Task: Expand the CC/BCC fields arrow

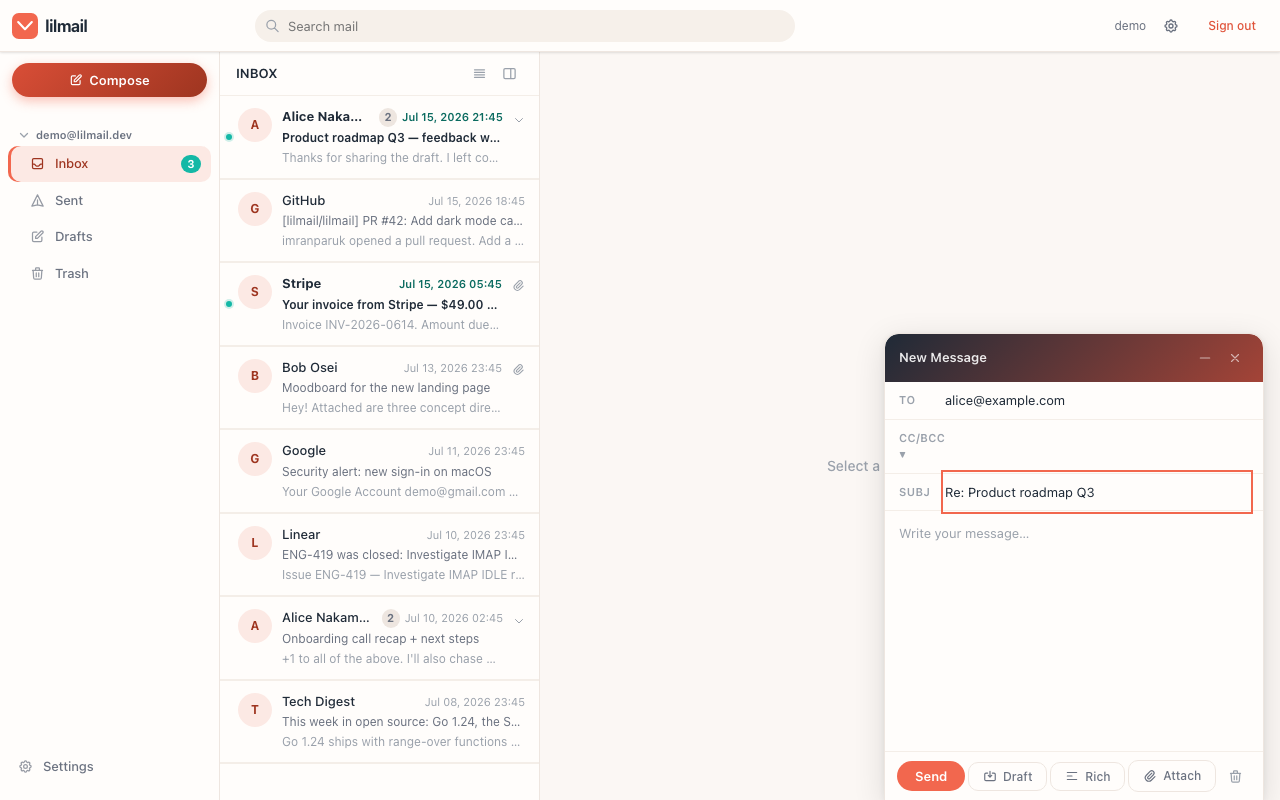Action: click(902, 455)
